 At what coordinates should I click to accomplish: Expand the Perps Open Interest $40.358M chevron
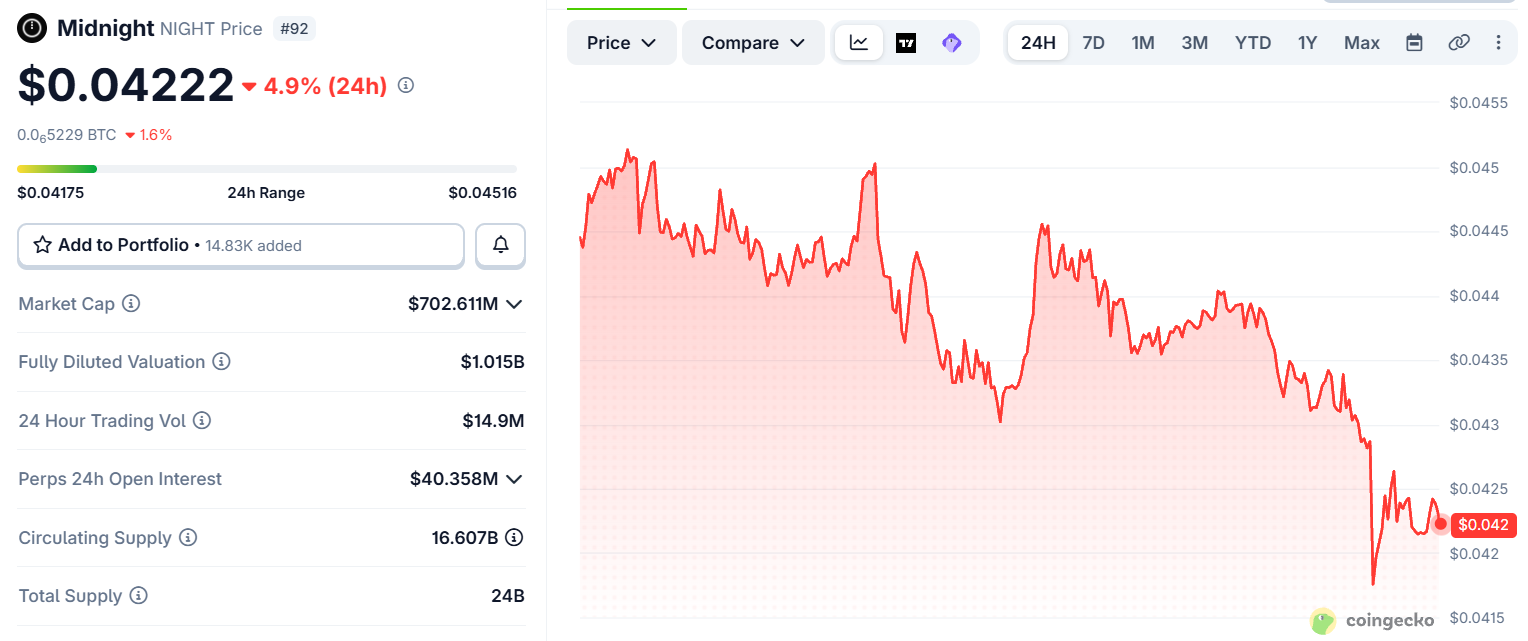(x=514, y=479)
